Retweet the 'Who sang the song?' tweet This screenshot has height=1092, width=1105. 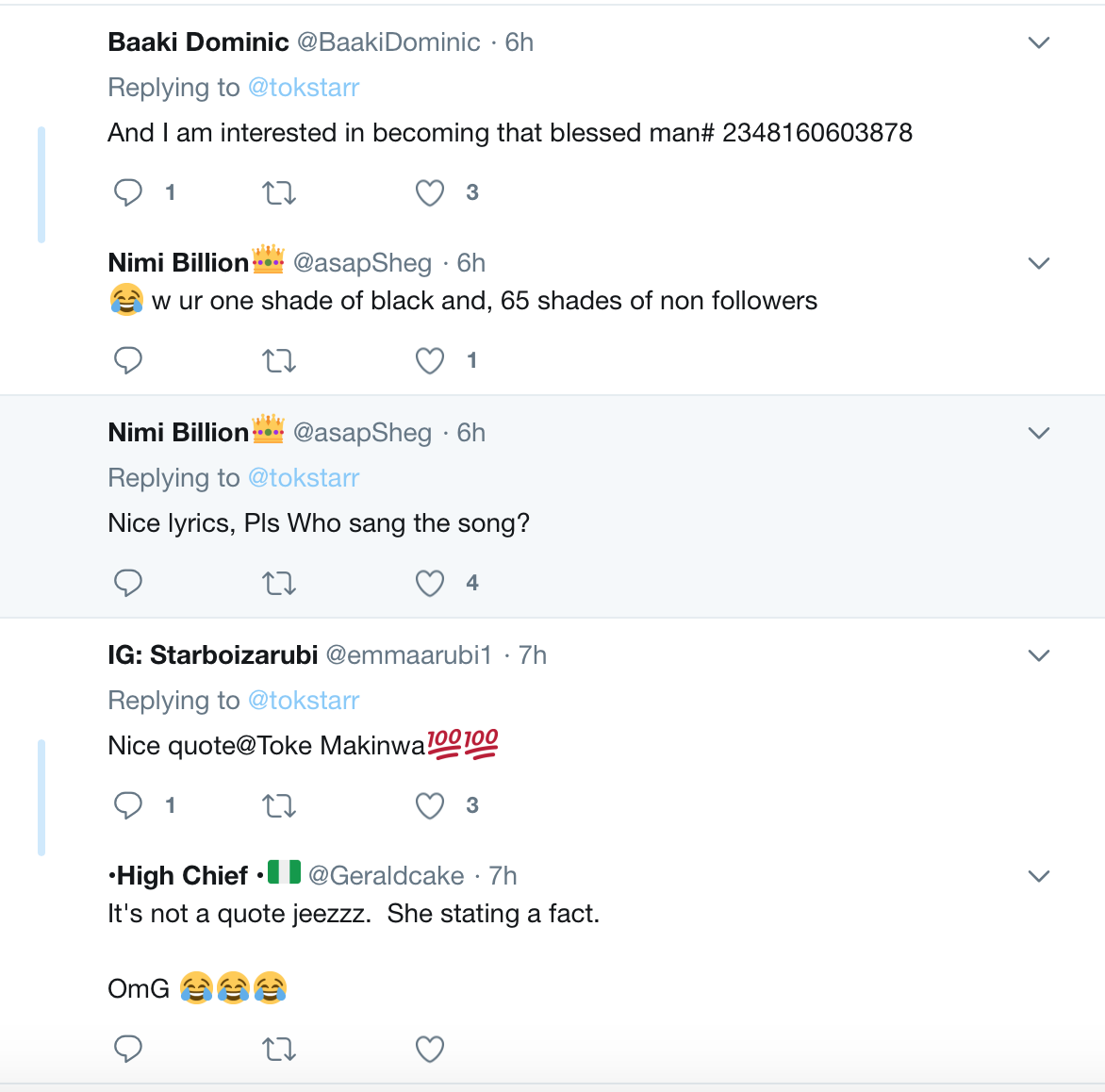click(x=279, y=584)
